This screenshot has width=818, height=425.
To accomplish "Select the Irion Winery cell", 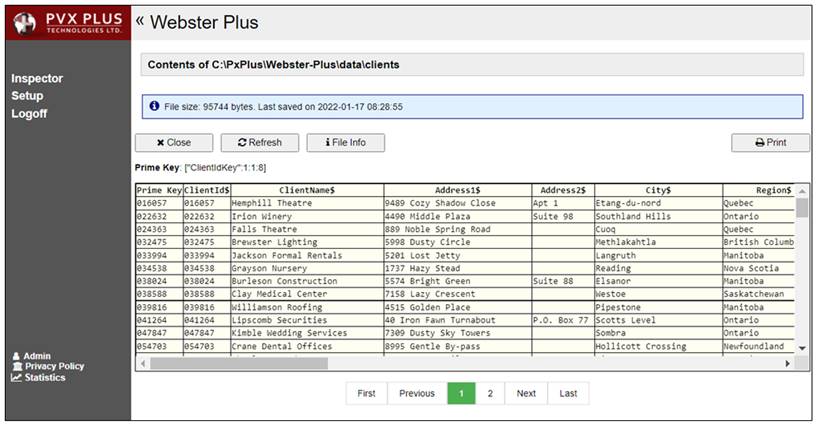I will click(307, 216).
